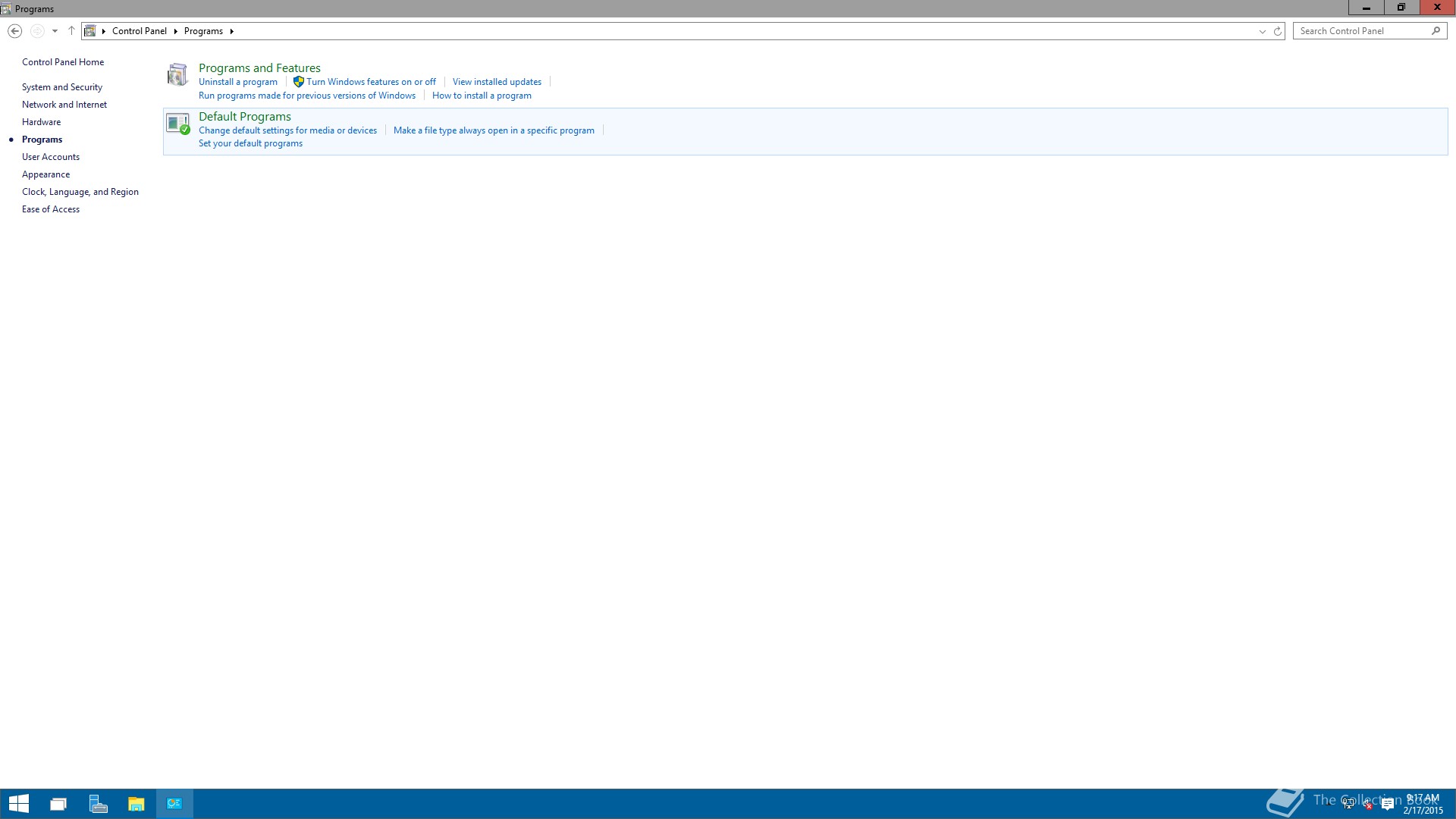The height and width of the screenshot is (819, 1456).
Task: Expand the arrow after Programs breadcrumb
Action: [x=231, y=31]
